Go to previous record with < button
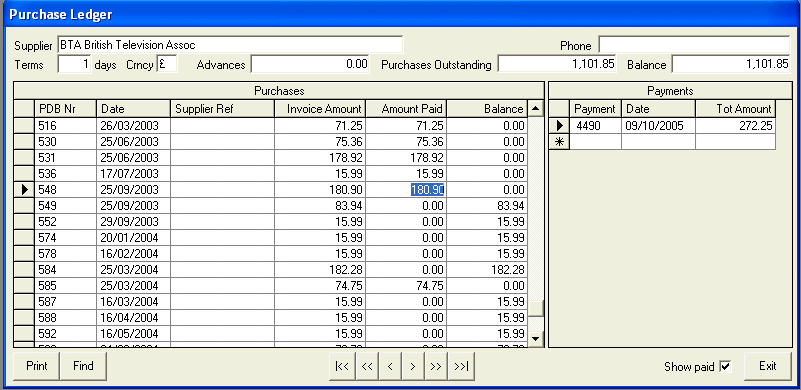The height and width of the screenshot is (390, 801). coord(390,366)
